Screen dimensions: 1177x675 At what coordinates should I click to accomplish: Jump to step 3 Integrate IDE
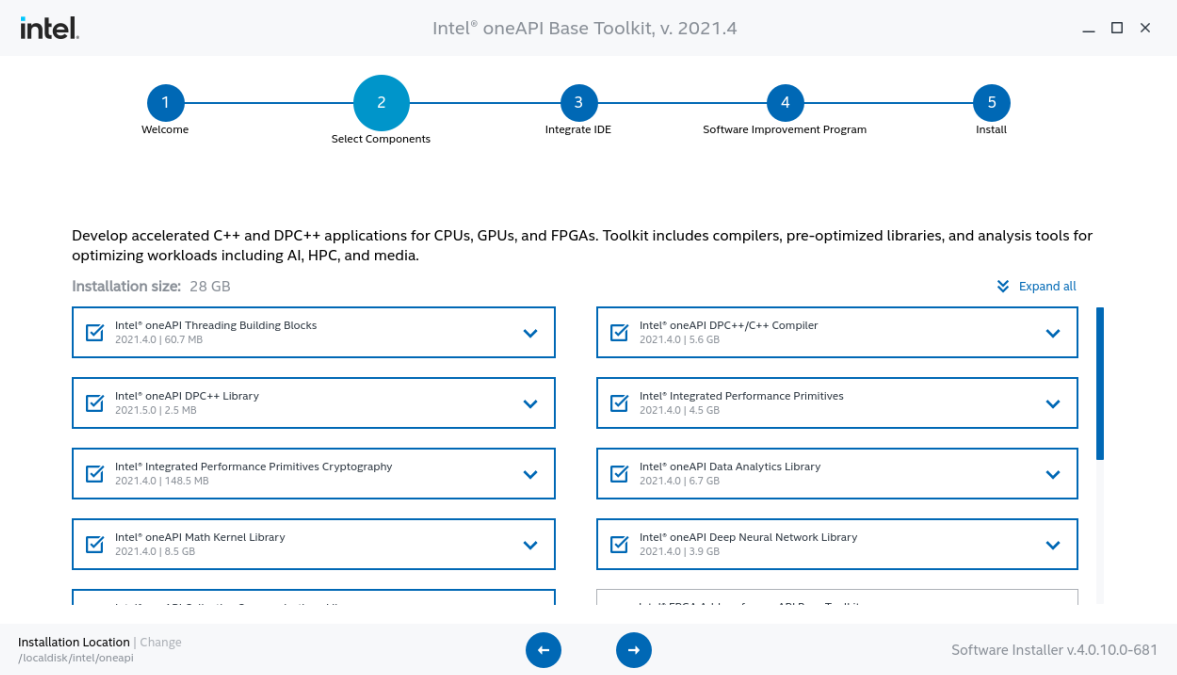pyautogui.click(x=578, y=103)
